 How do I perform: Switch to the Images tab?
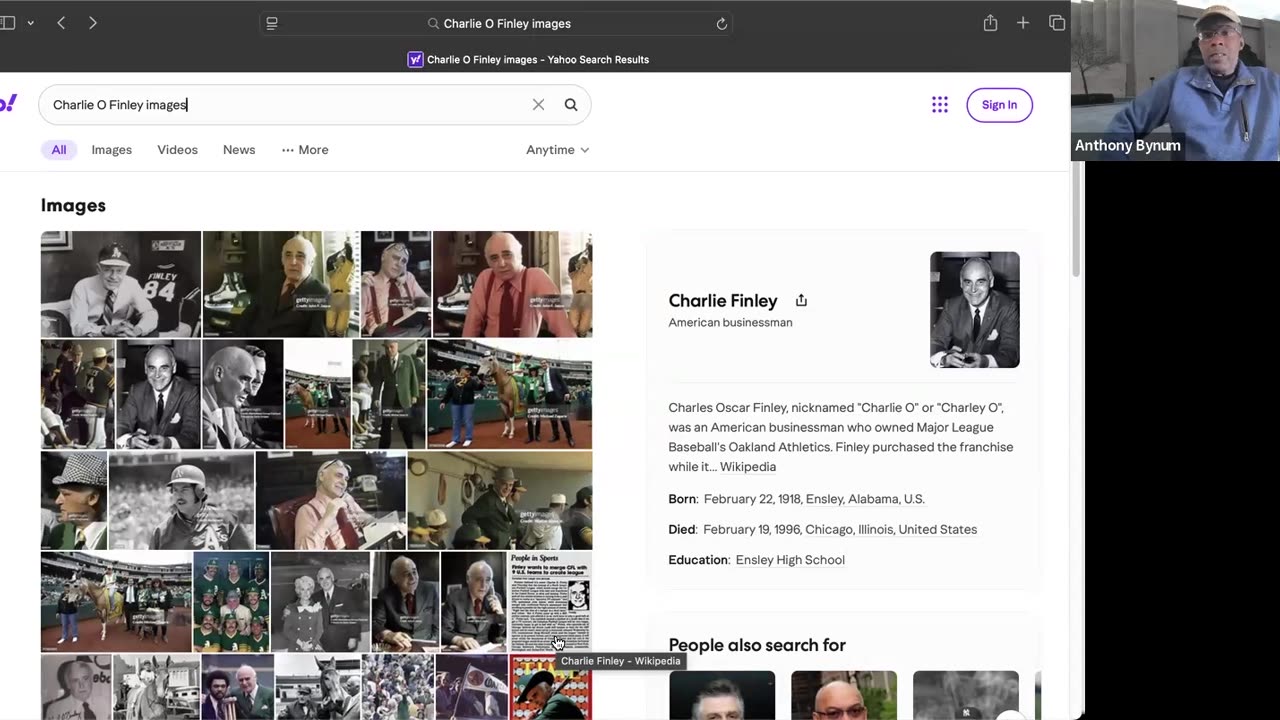coord(112,150)
